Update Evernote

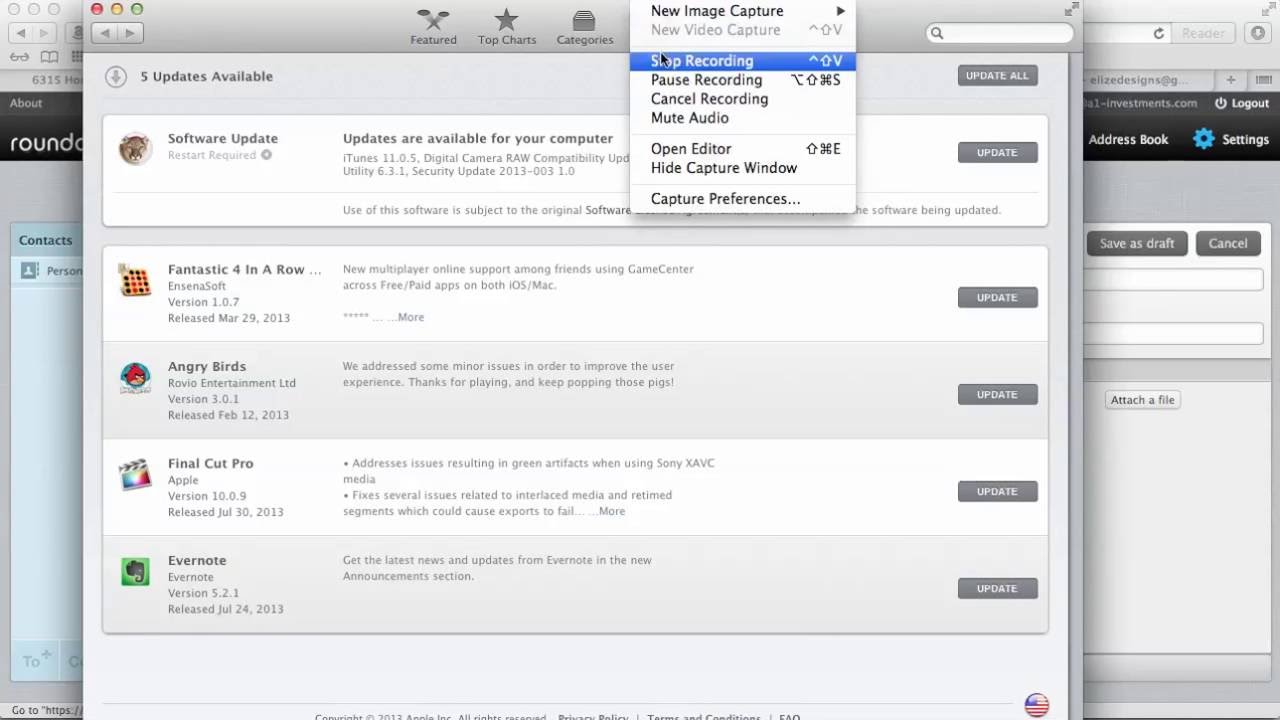(997, 589)
